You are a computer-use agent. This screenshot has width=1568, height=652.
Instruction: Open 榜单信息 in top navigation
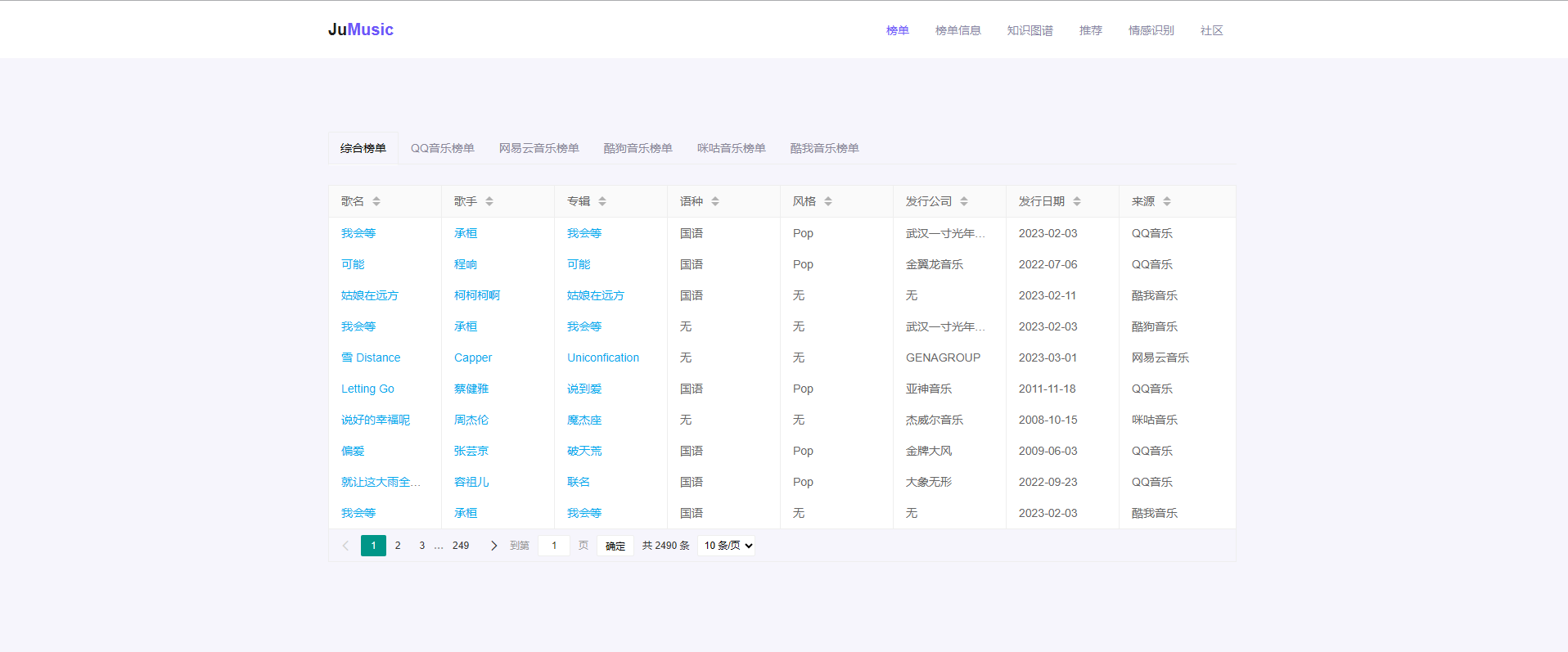[x=958, y=30]
